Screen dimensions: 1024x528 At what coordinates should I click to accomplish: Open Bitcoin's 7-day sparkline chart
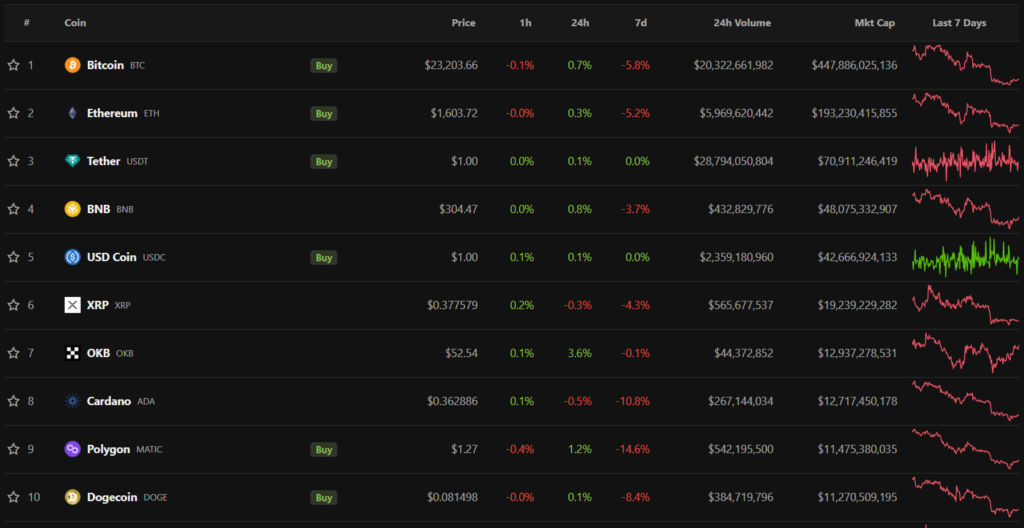point(965,65)
